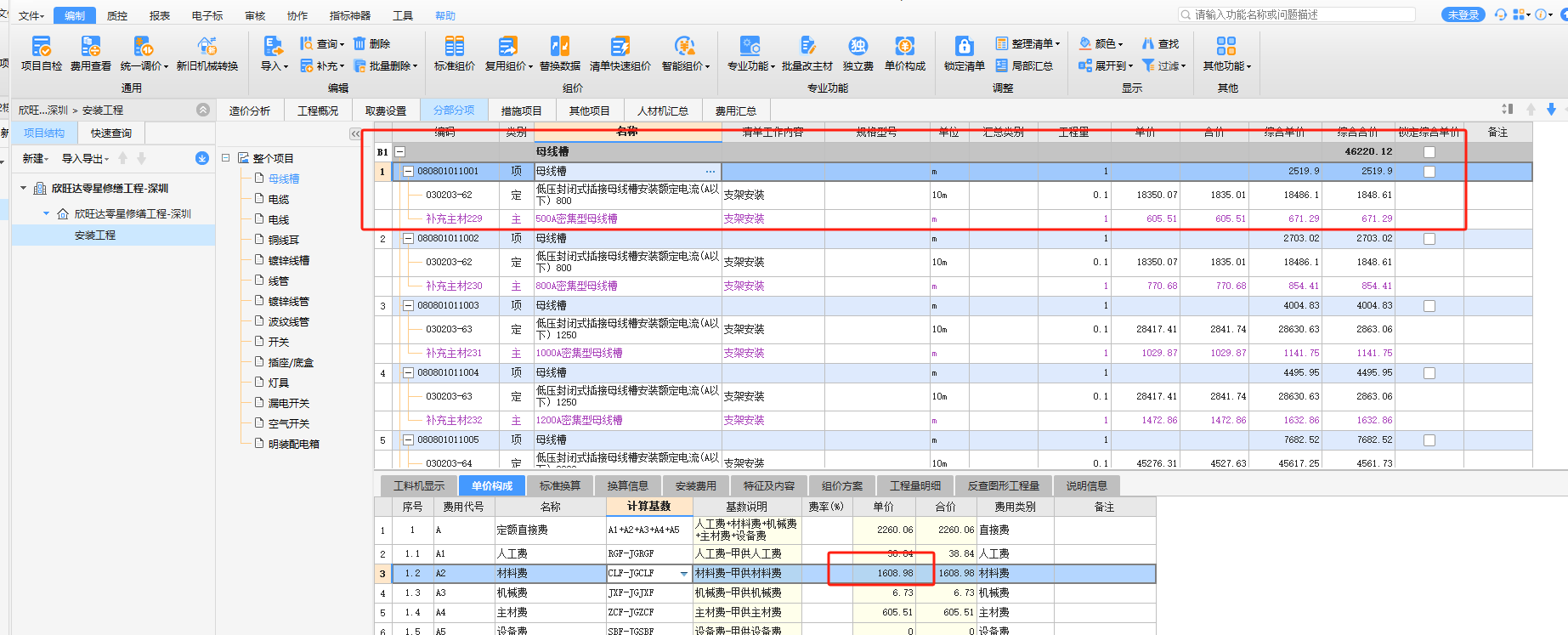Click the 500A密集型母线槽 name cell

tap(627, 218)
